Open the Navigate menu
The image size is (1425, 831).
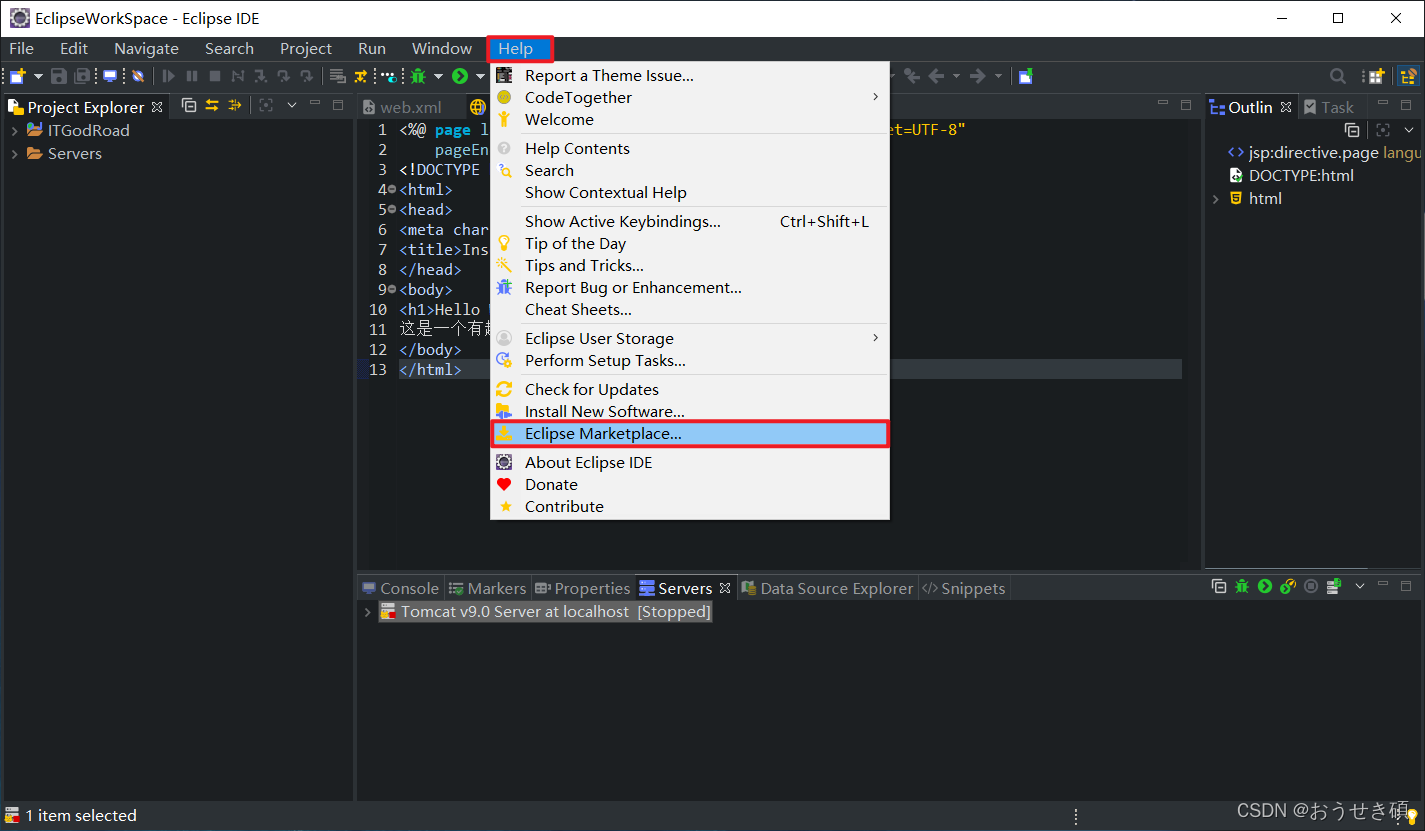pyautogui.click(x=146, y=49)
